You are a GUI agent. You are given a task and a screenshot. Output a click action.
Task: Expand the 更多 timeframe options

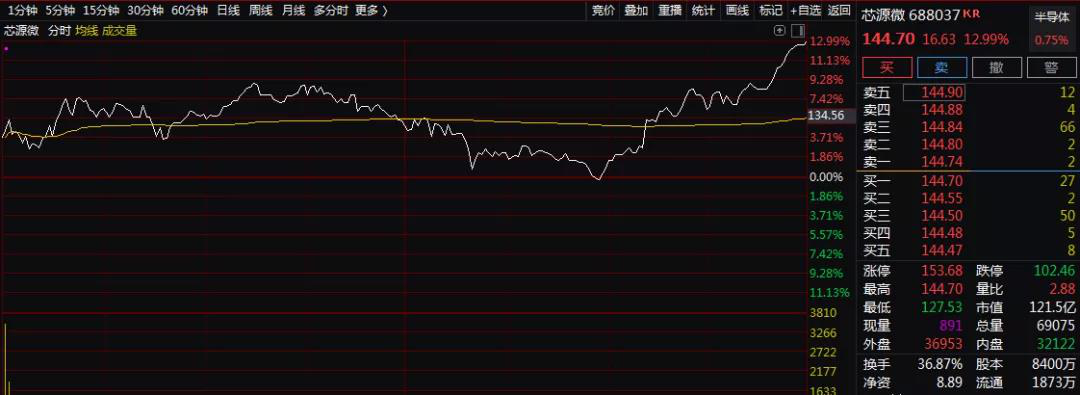tap(371, 10)
